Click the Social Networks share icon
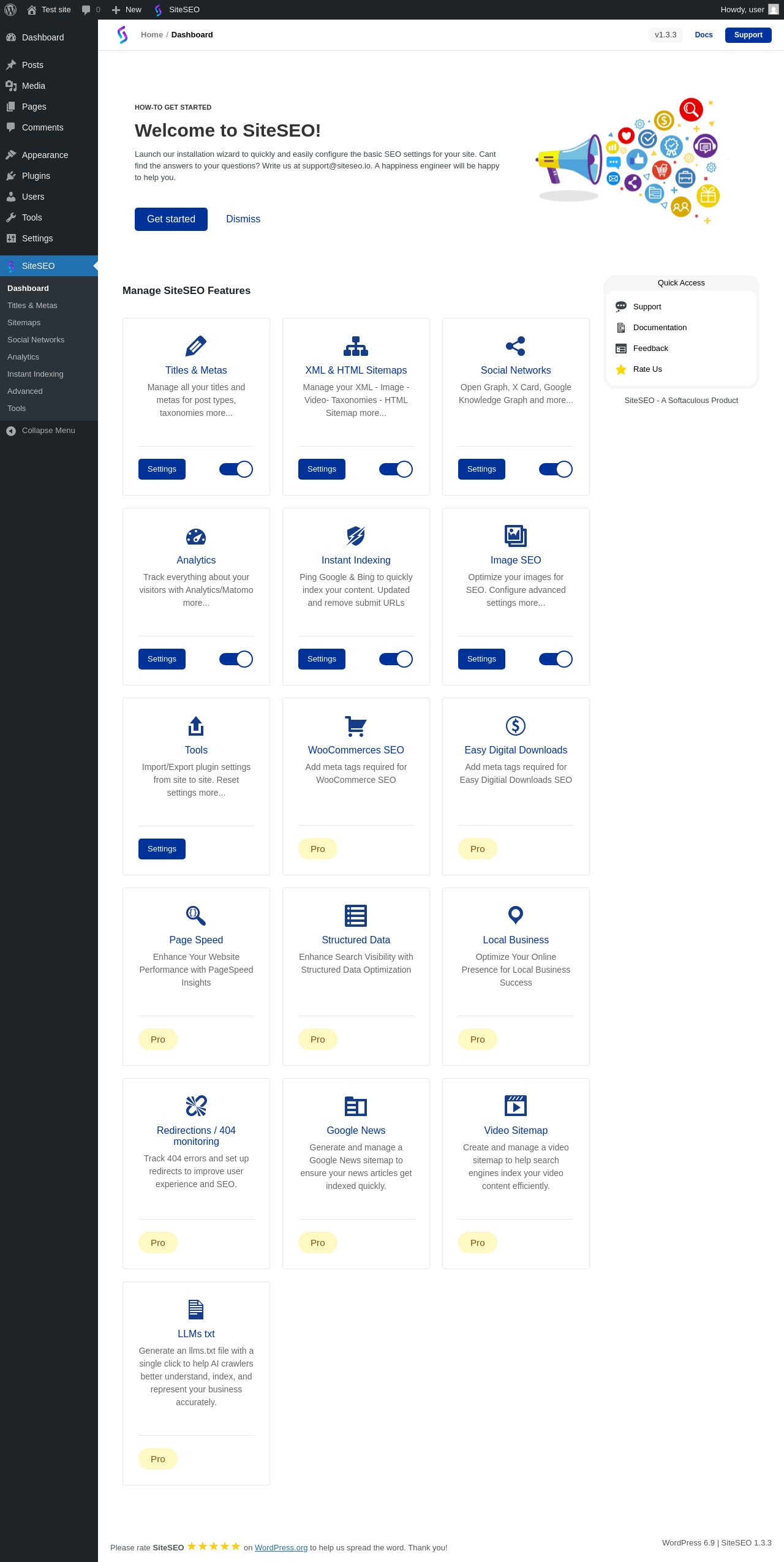Viewport: 784px width, 1562px height. (516, 346)
